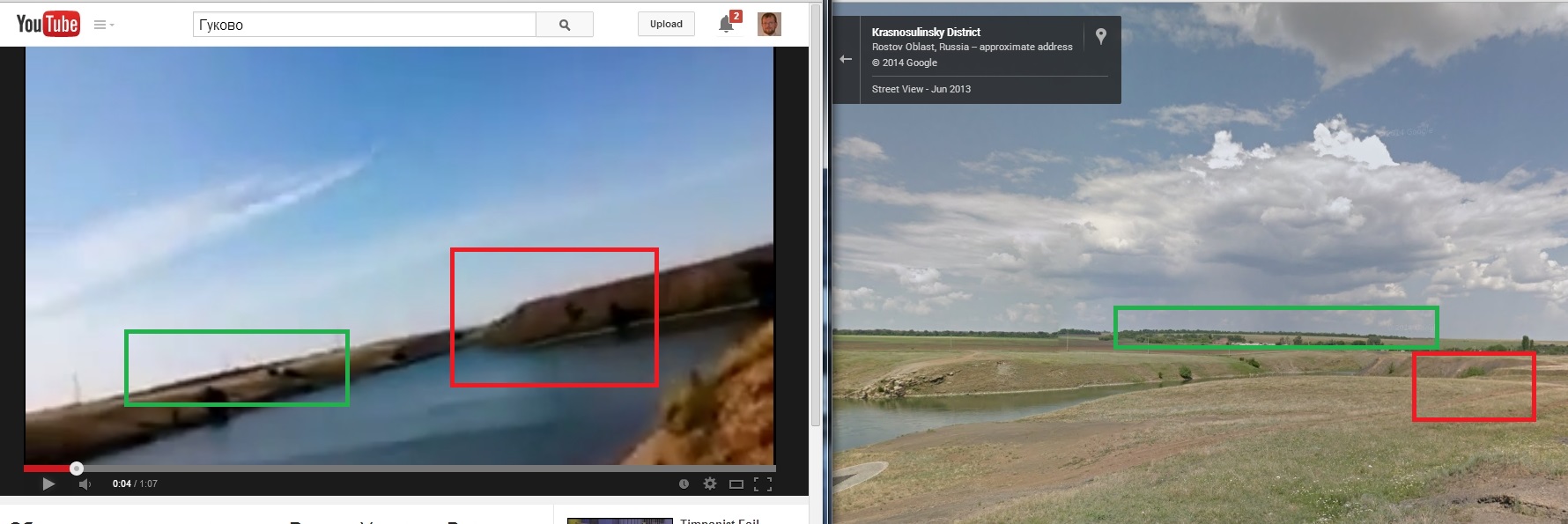
Task: Open the Timpanist Fail suggested video thumbnail
Action: click(619, 520)
